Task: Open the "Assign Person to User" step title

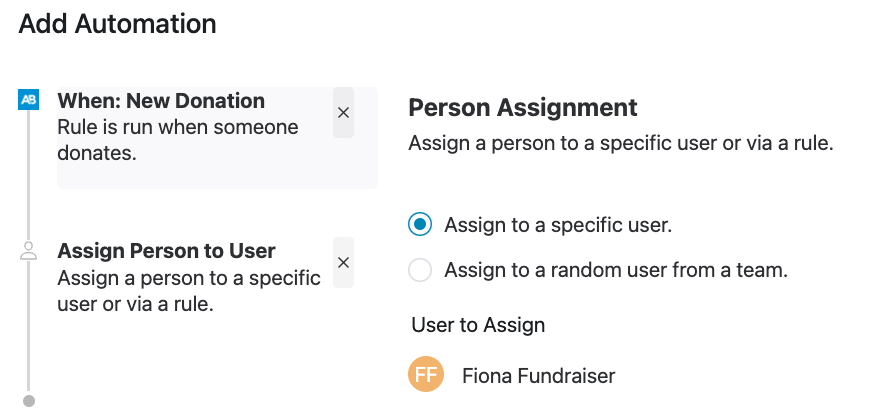Action: coord(167,251)
